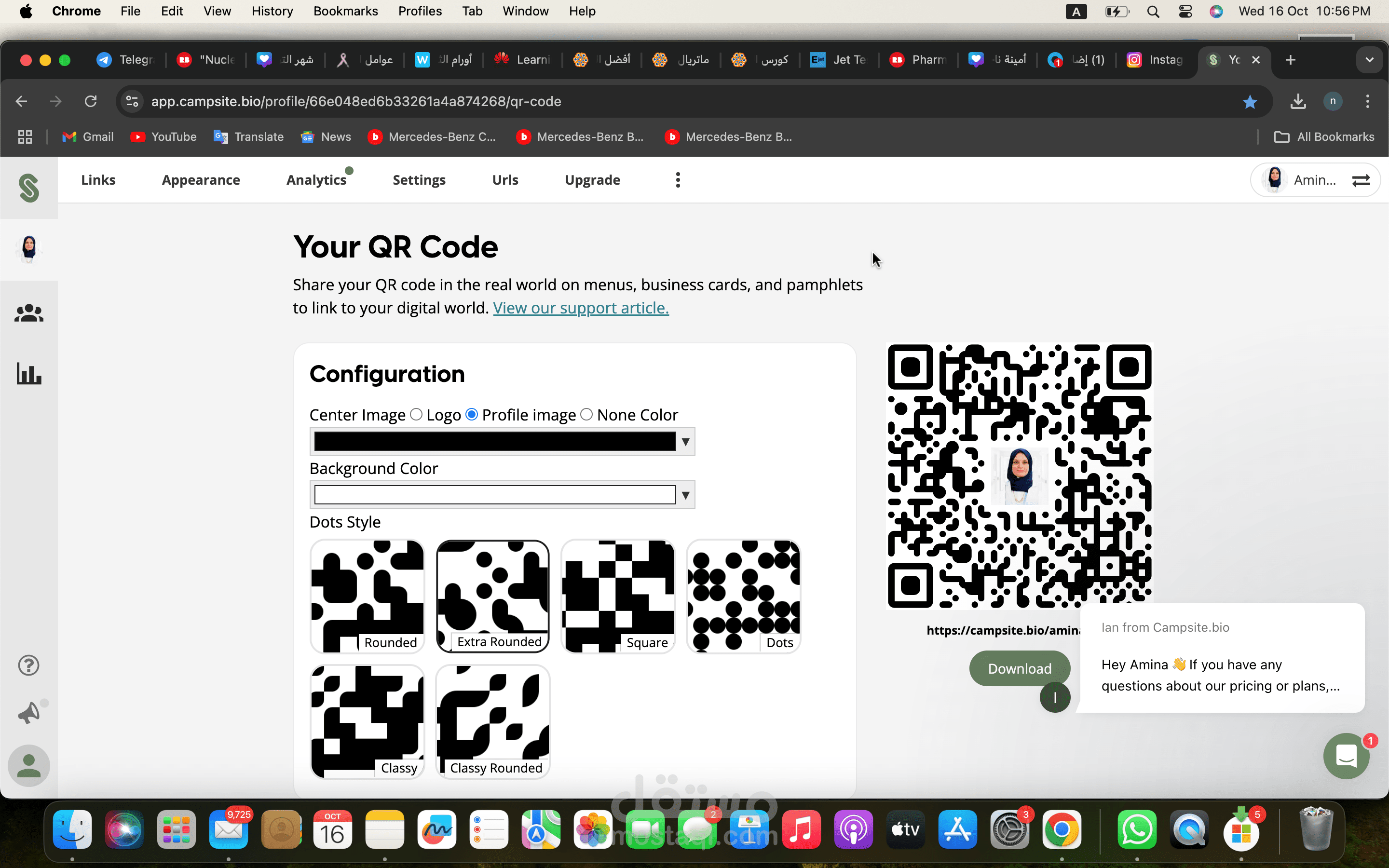The height and width of the screenshot is (868, 1389).
Task: Open the View our support article link
Action: pyautogui.click(x=581, y=308)
